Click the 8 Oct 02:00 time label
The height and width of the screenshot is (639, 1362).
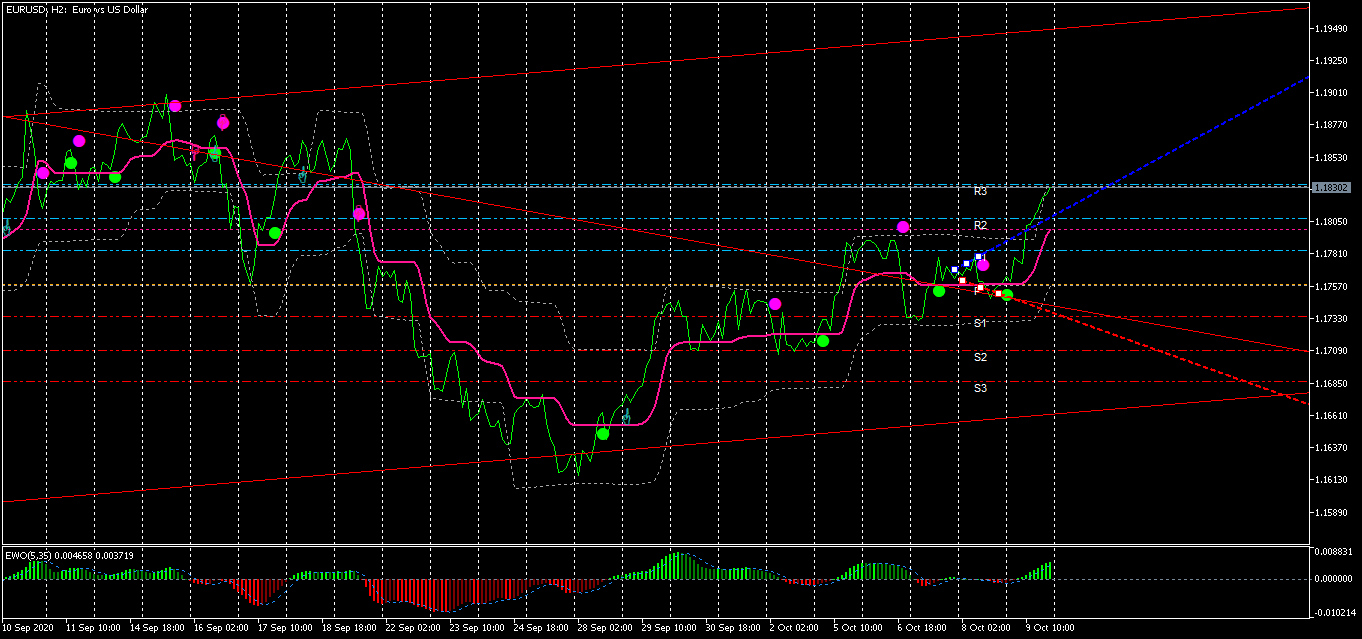point(986,628)
